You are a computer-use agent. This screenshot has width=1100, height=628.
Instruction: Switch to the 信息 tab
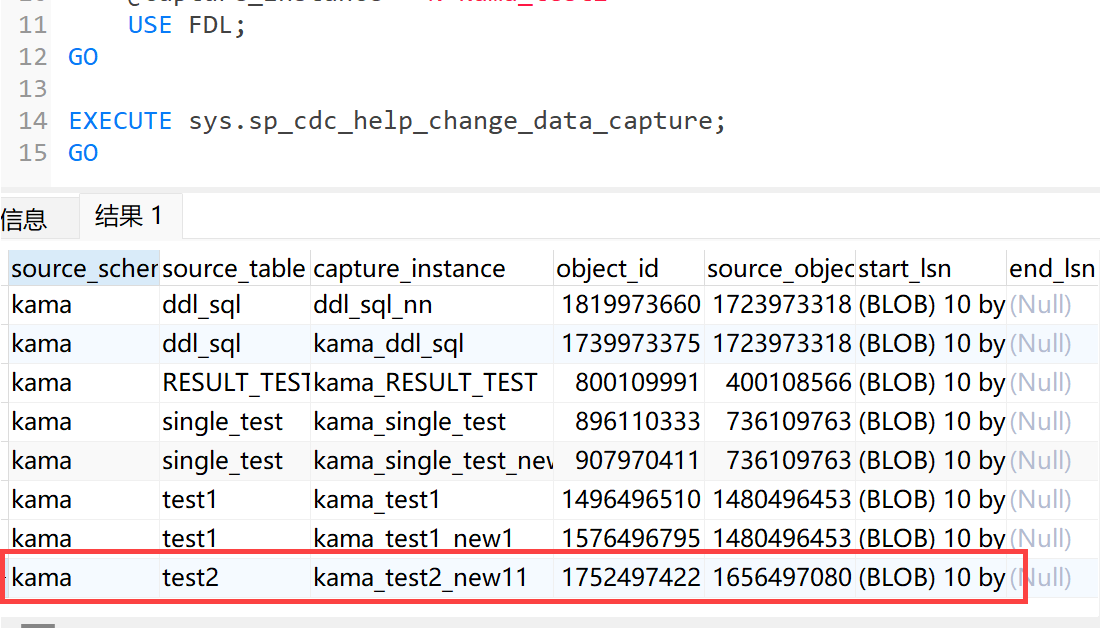point(23,218)
